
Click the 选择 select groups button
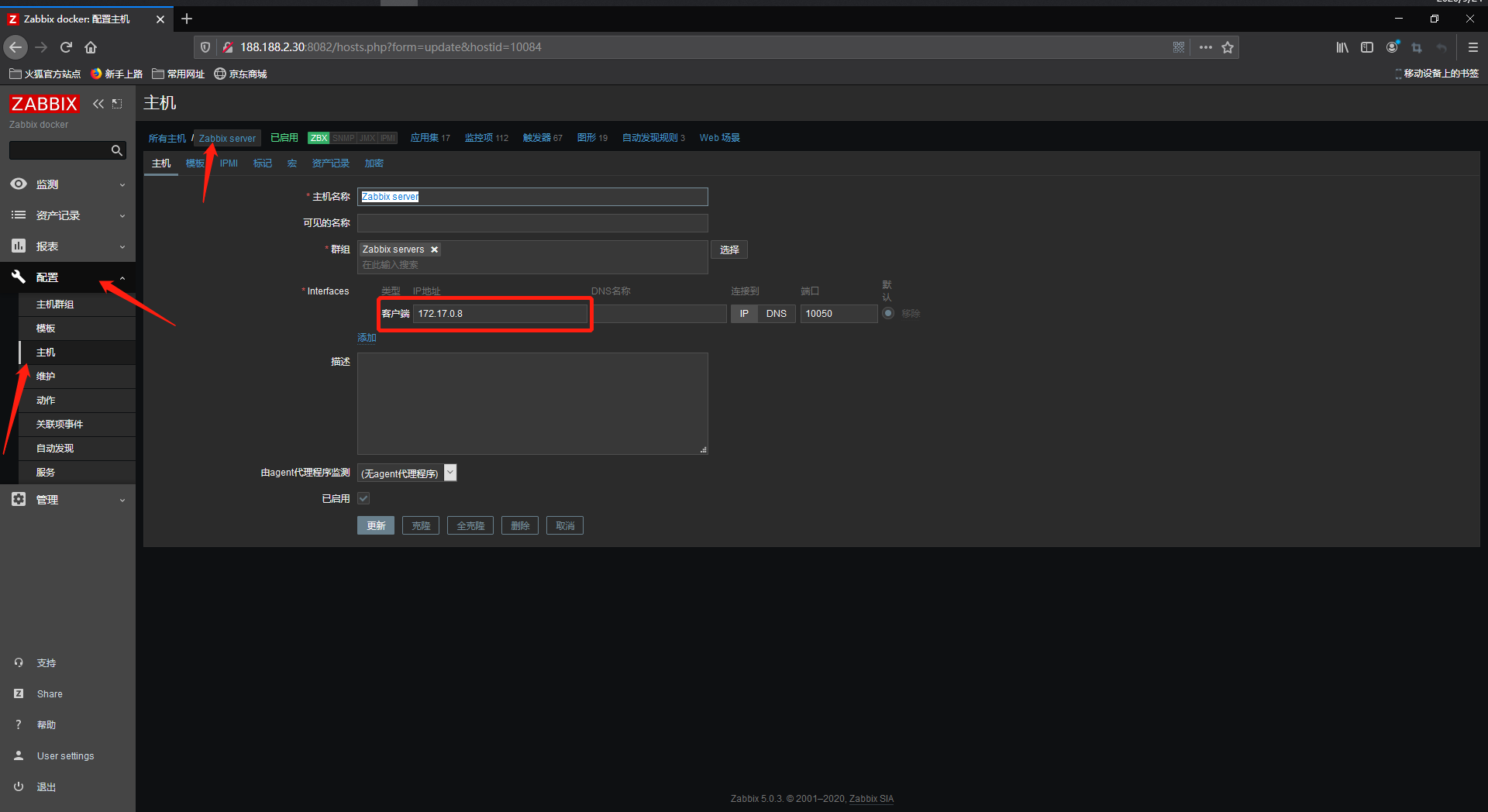[729, 249]
